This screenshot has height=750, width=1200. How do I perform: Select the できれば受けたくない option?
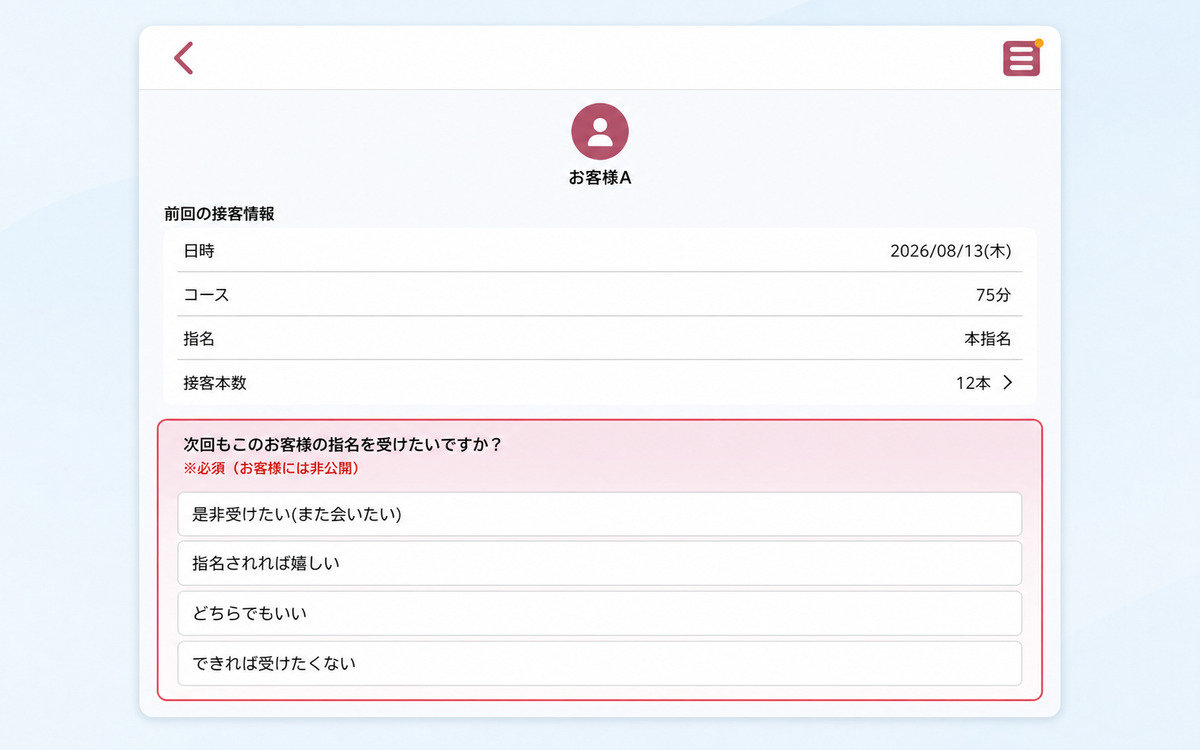point(600,663)
